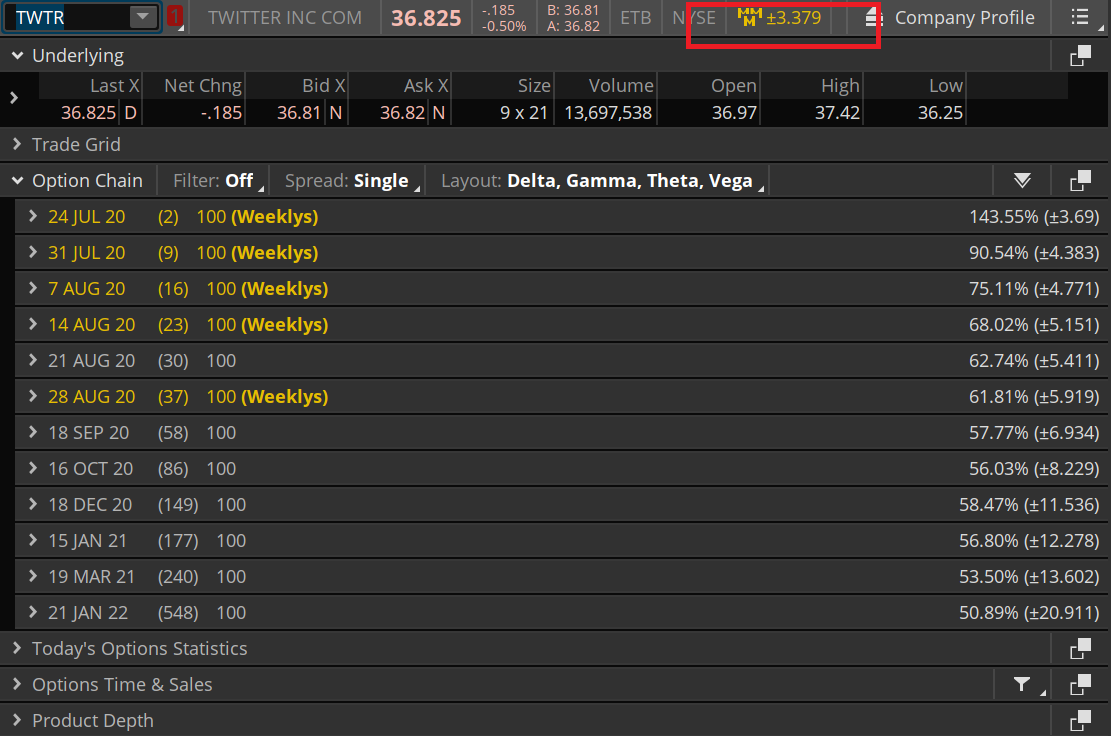Collapse the Underlying section

pyautogui.click(x=18, y=55)
